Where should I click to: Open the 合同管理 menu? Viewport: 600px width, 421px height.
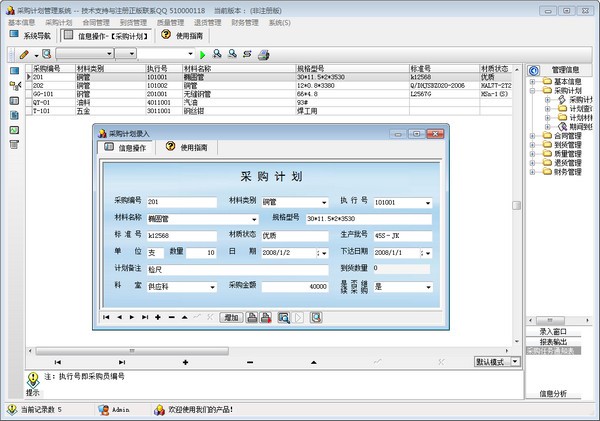click(96, 20)
